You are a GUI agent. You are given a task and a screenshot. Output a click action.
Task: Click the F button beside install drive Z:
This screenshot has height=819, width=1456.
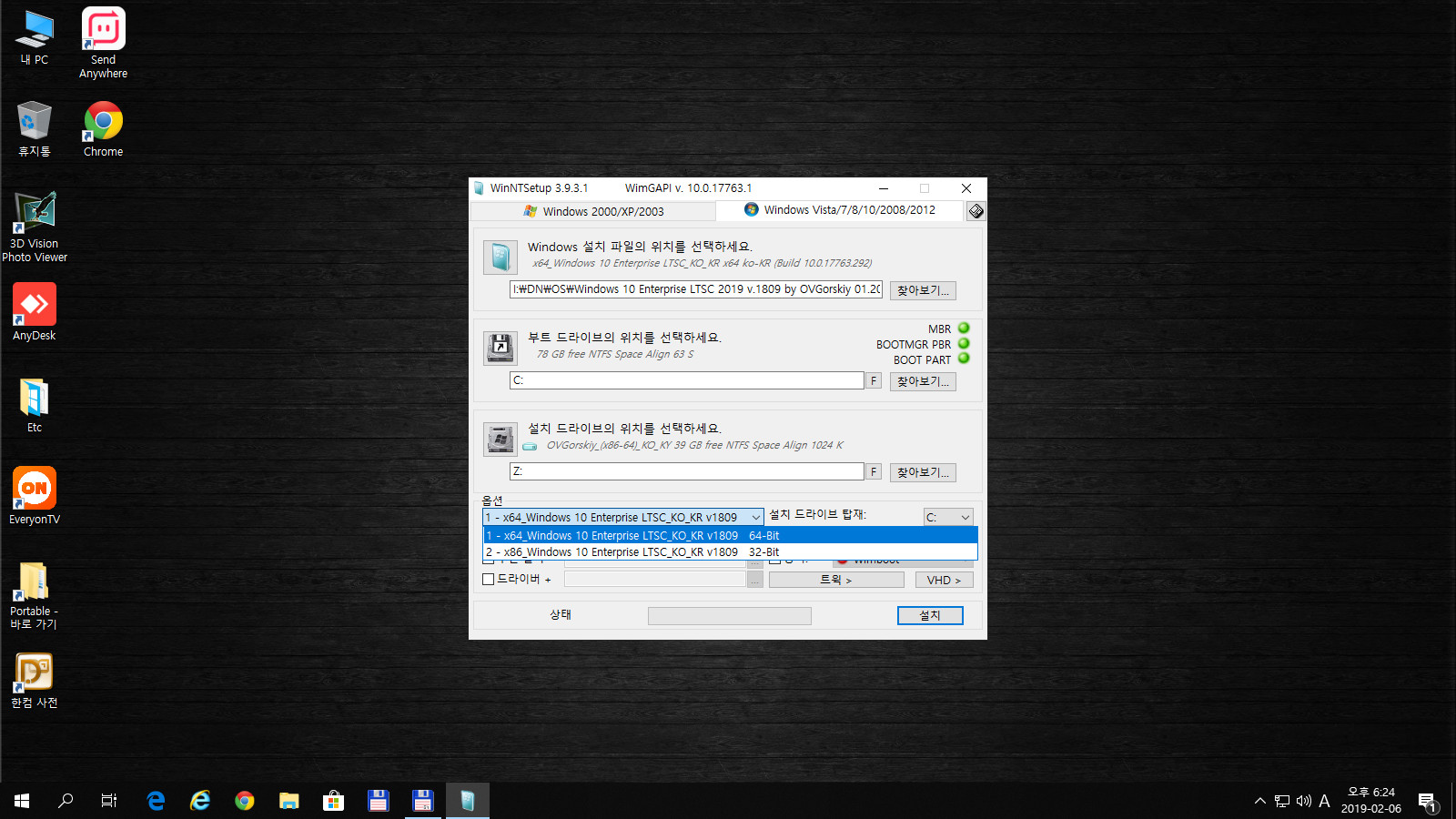pyautogui.click(x=874, y=471)
